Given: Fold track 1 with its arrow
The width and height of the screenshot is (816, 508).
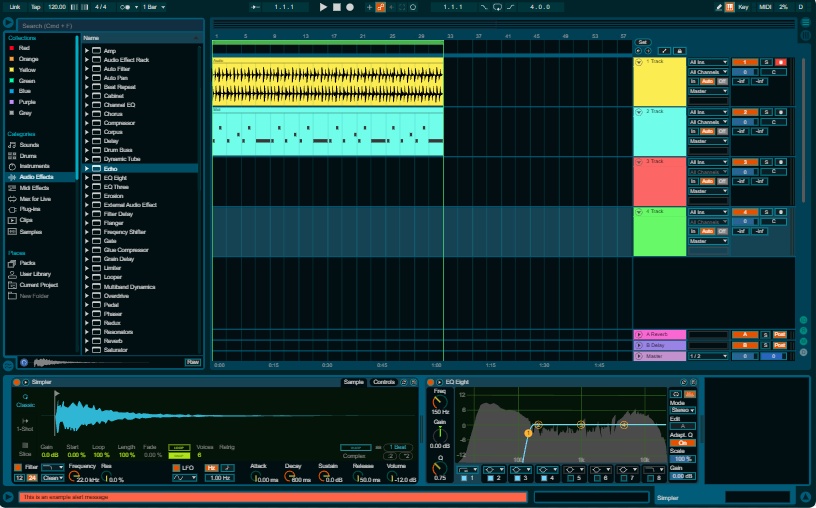Looking at the screenshot, I should pyautogui.click(x=639, y=62).
